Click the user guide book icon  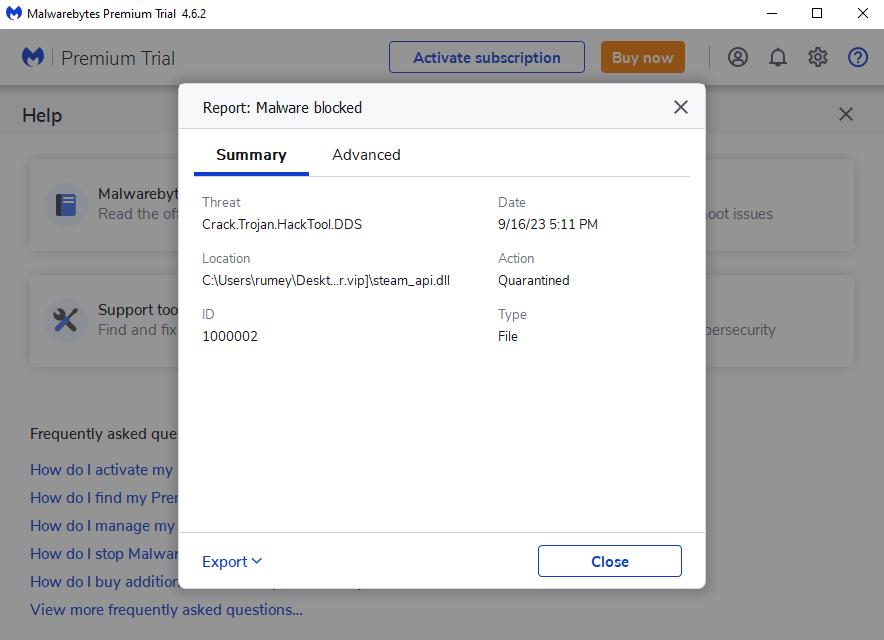click(x=66, y=204)
